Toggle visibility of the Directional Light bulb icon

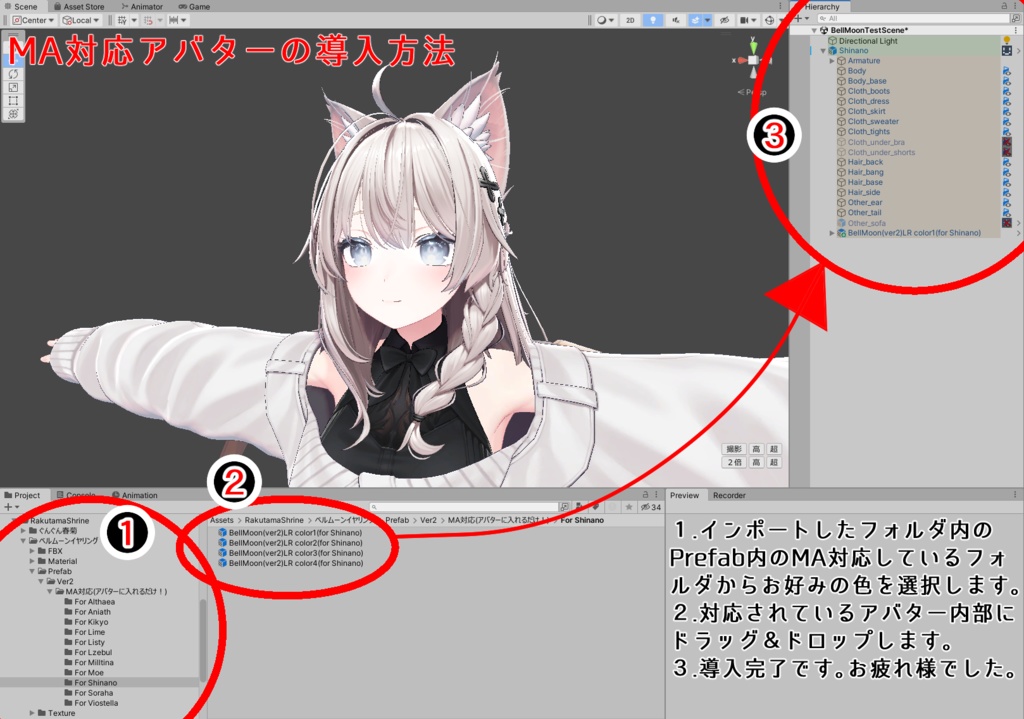[1007, 41]
